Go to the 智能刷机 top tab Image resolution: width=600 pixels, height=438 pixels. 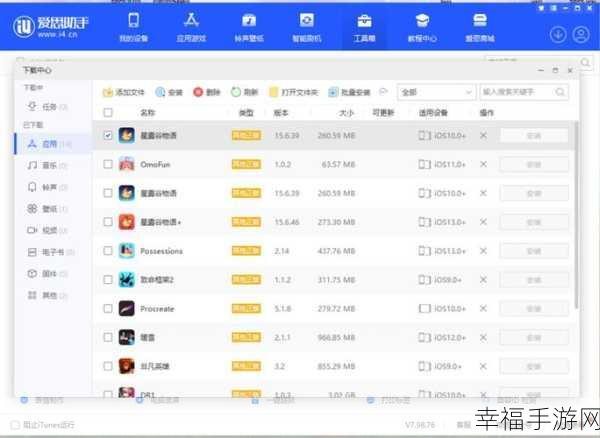pos(307,27)
